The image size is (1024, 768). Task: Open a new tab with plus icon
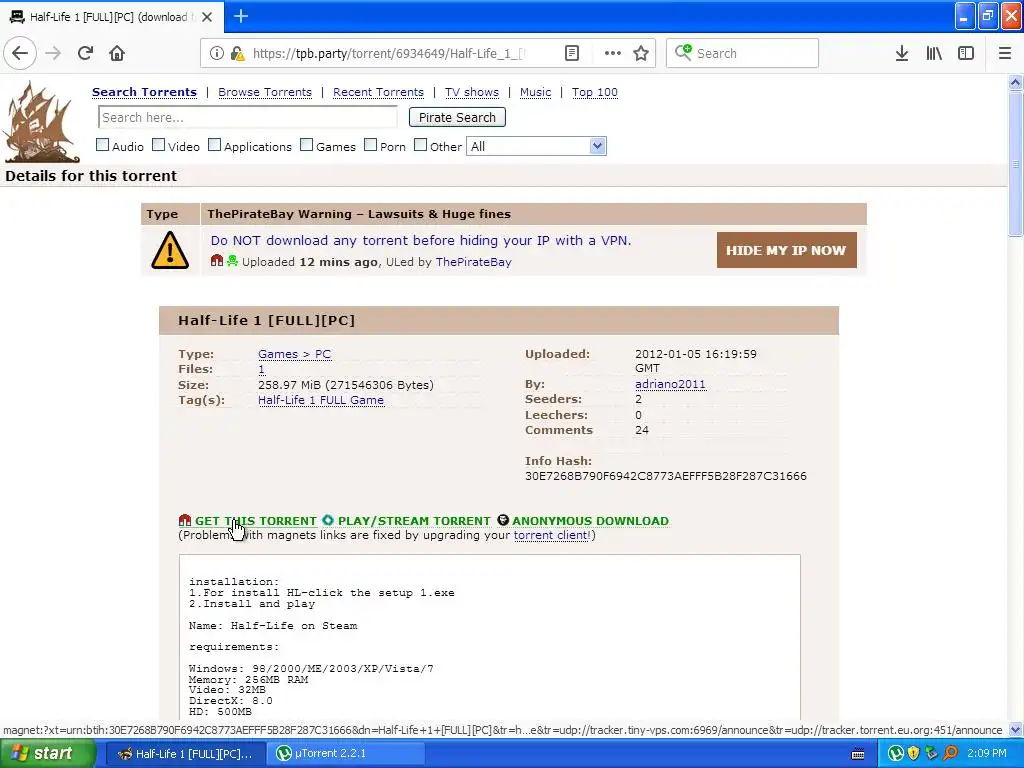pyautogui.click(x=240, y=16)
